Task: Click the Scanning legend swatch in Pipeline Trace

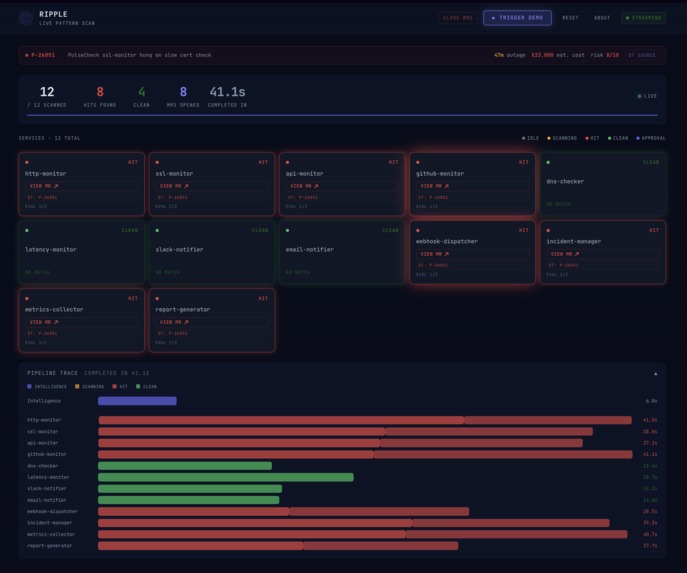Action: tap(77, 386)
